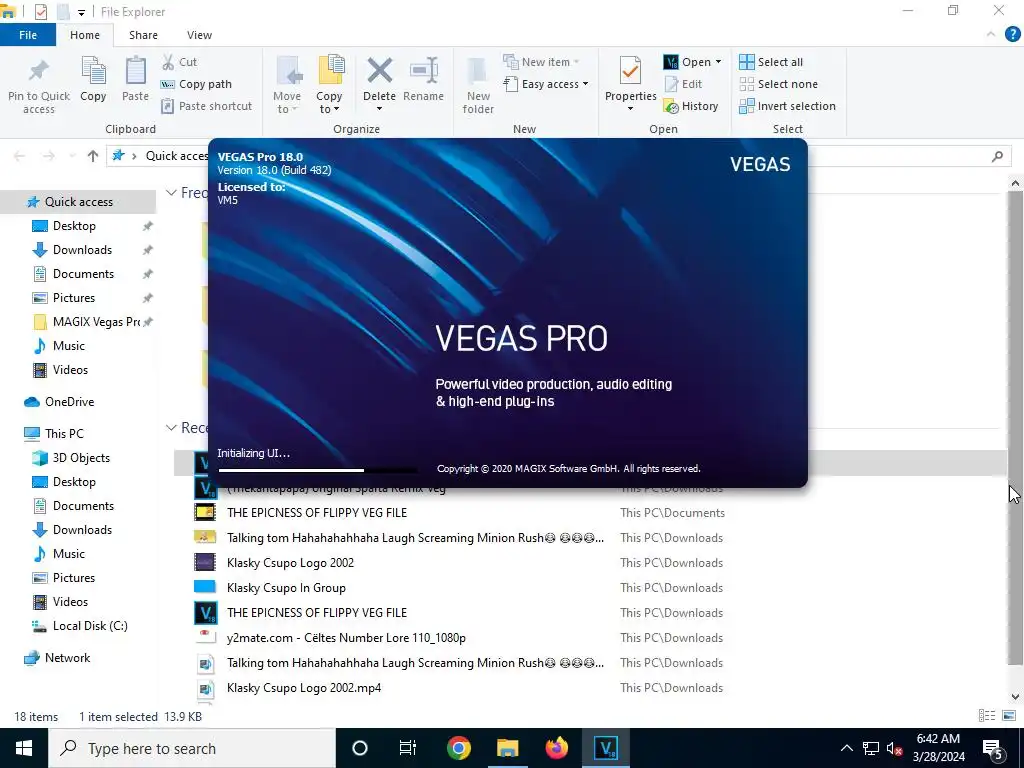Select Klasky Csupo In Group file
The width and height of the screenshot is (1024, 768).
[x=286, y=588]
